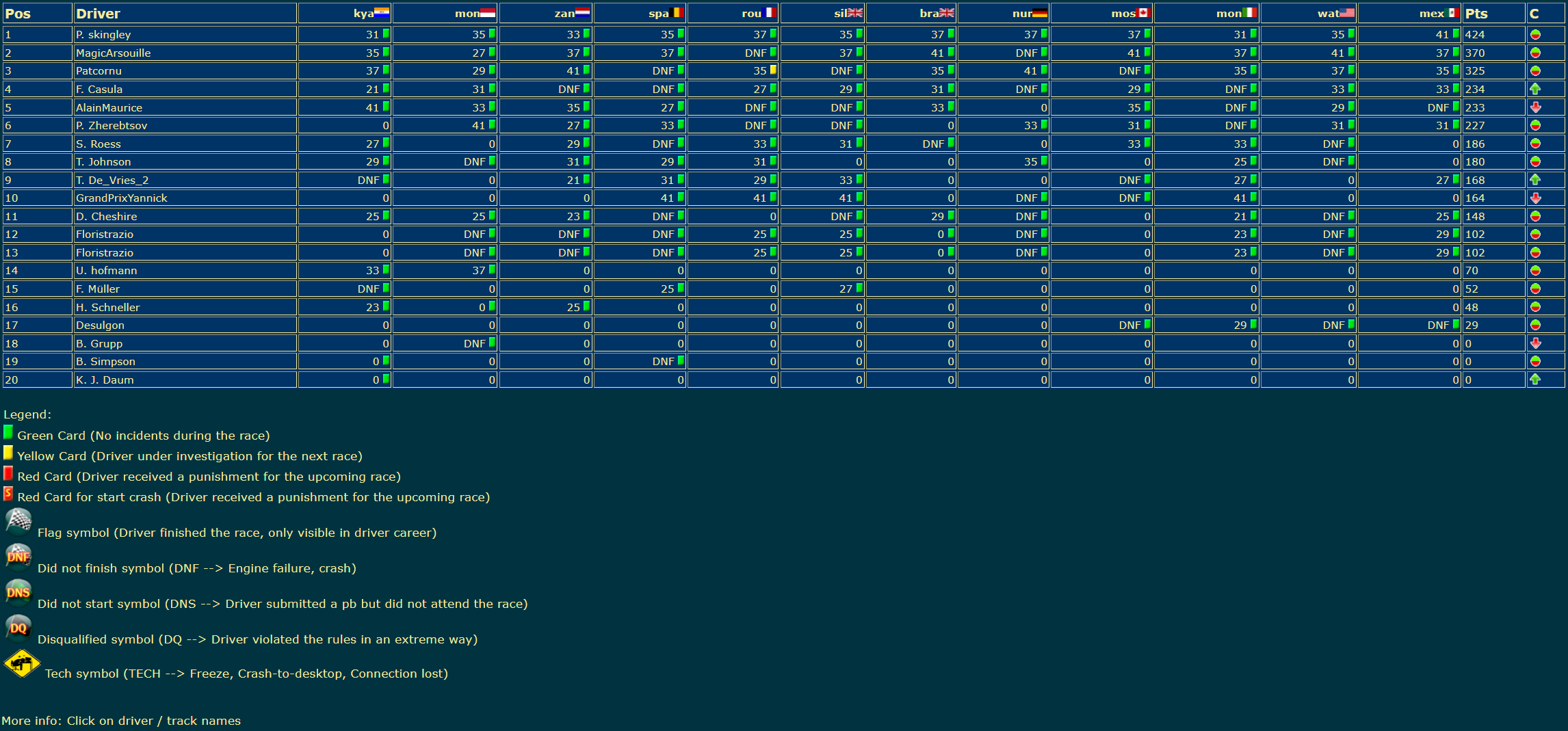Click the red down arrow for AlainMaurice
The height and width of the screenshot is (731, 1568).
[x=1535, y=107]
